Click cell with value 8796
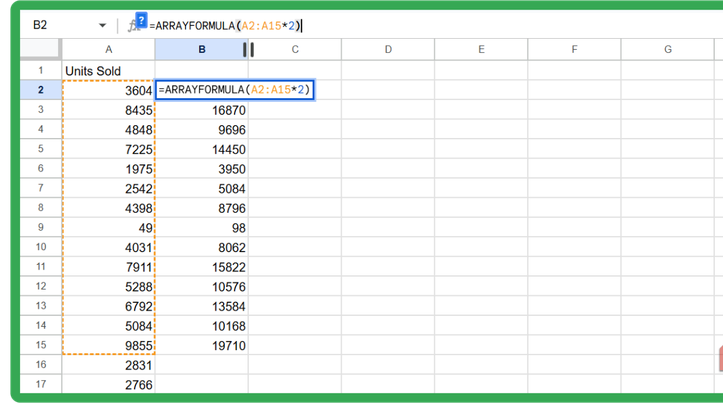The height and width of the screenshot is (403, 723). 201,208
